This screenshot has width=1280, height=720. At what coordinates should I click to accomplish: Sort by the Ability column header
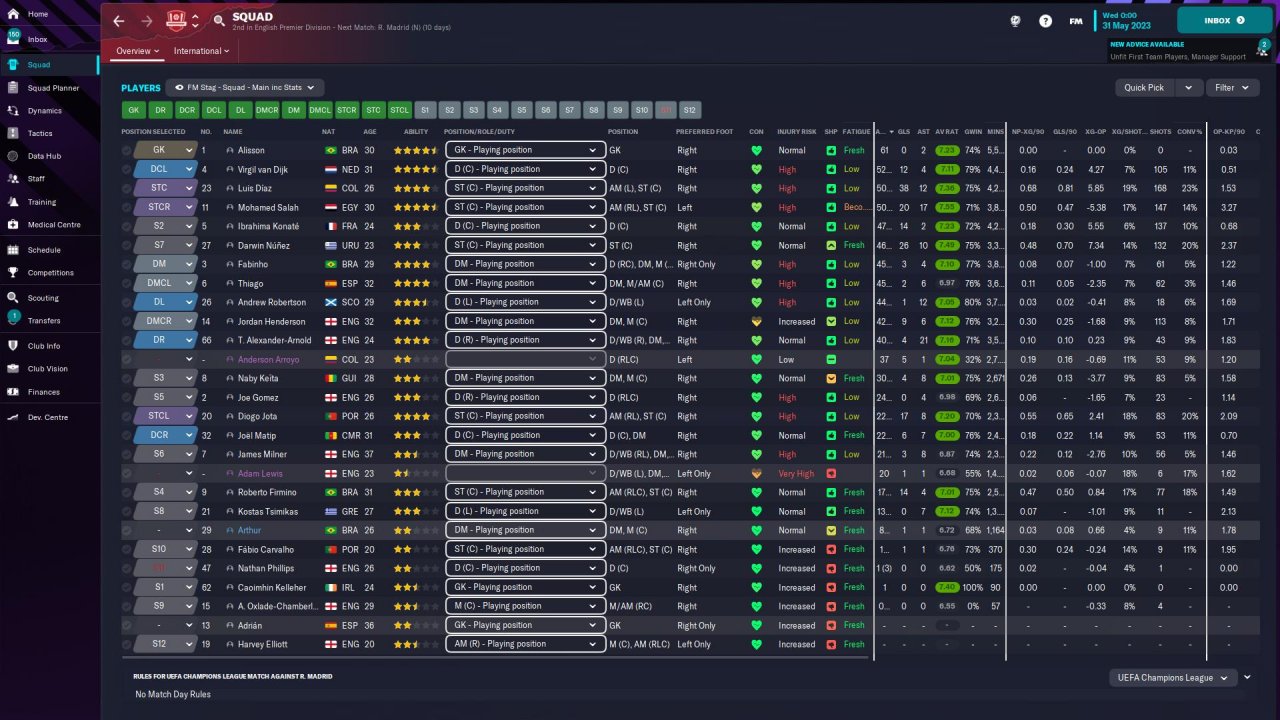pyautogui.click(x=416, y=132)
